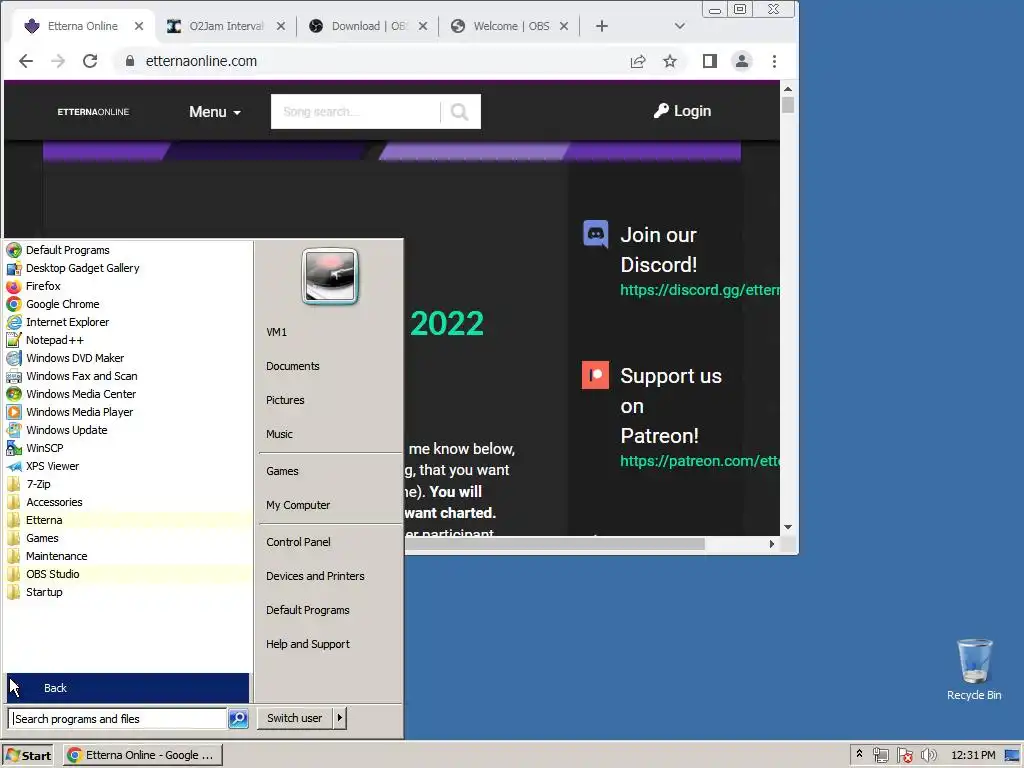
Task: Expand the arrow beside Switch user
Action: 340,718
